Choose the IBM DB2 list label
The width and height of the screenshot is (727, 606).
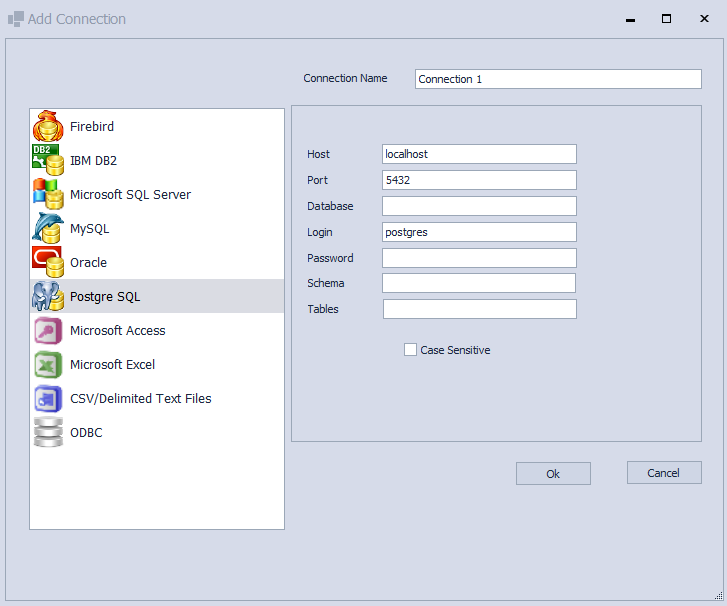coord(93,160)
